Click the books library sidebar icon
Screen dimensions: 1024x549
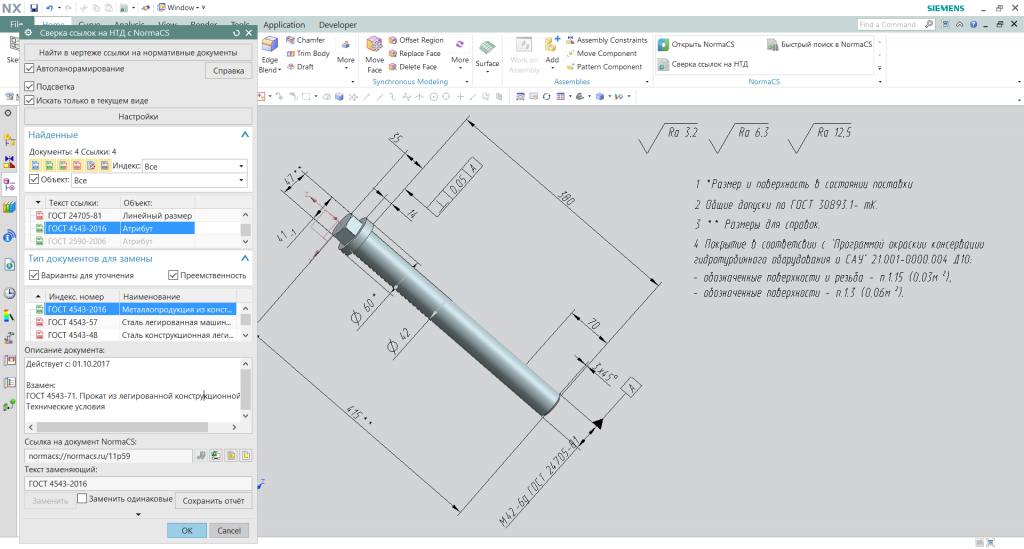9,208
